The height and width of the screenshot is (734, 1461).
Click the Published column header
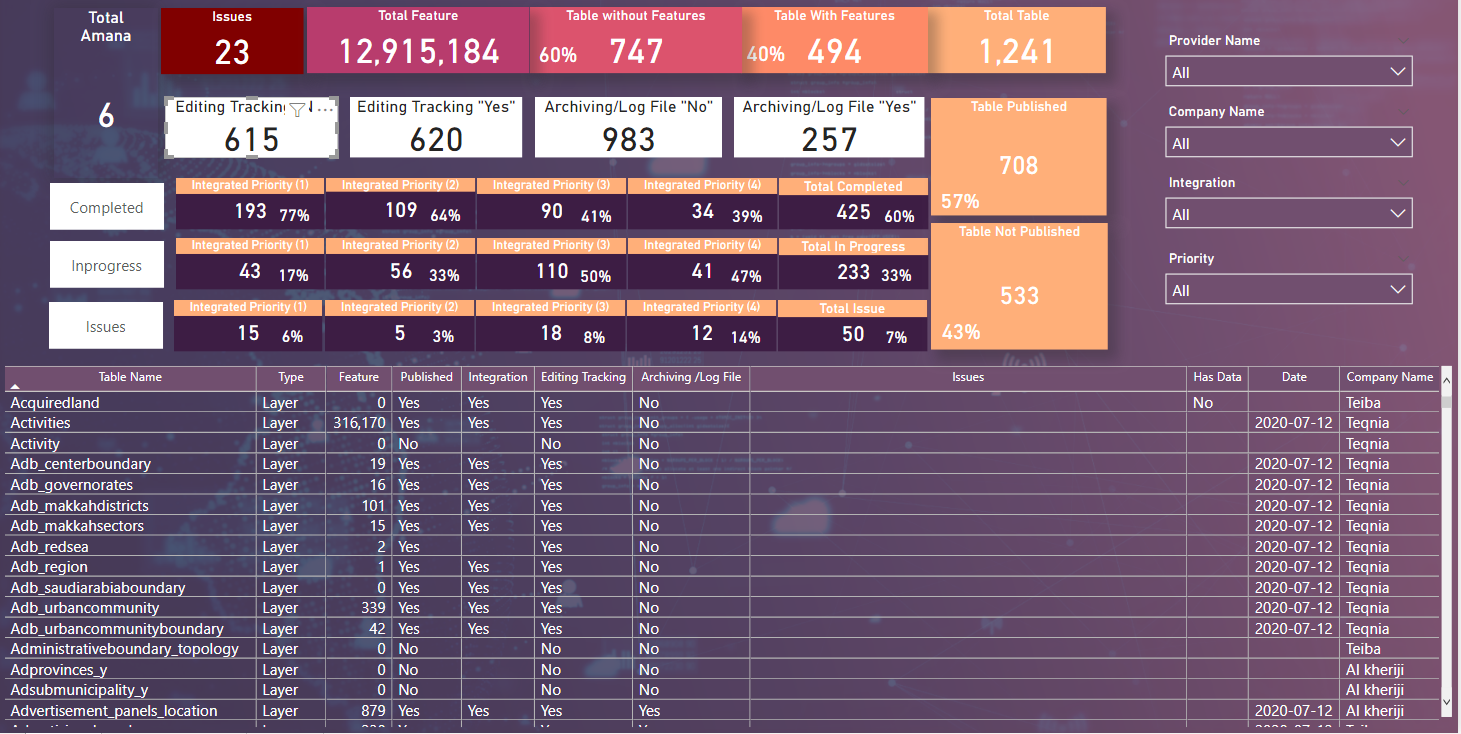pyautogui.click(x=426, y=377)
